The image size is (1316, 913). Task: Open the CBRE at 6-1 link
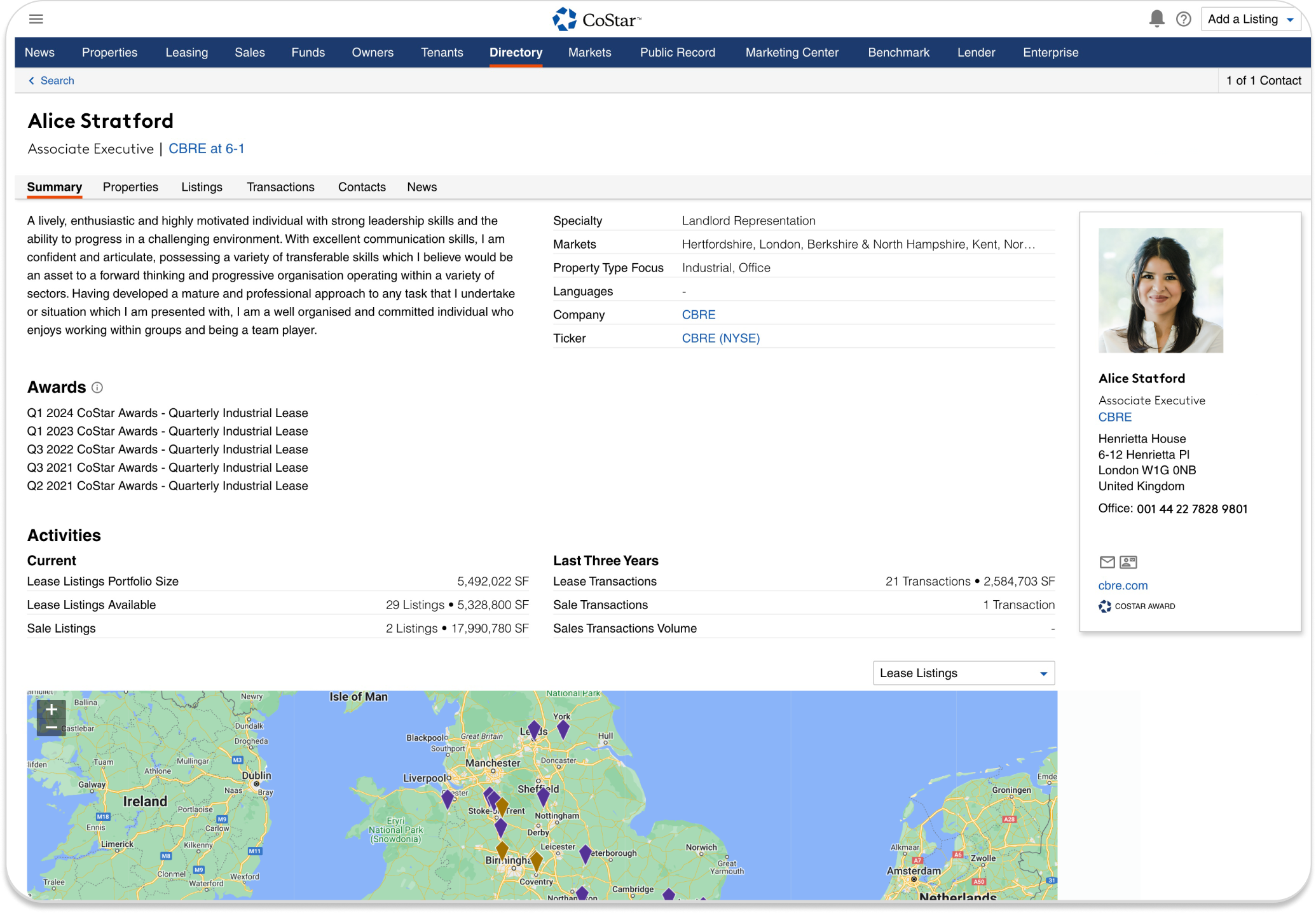(x=206, y=149)
